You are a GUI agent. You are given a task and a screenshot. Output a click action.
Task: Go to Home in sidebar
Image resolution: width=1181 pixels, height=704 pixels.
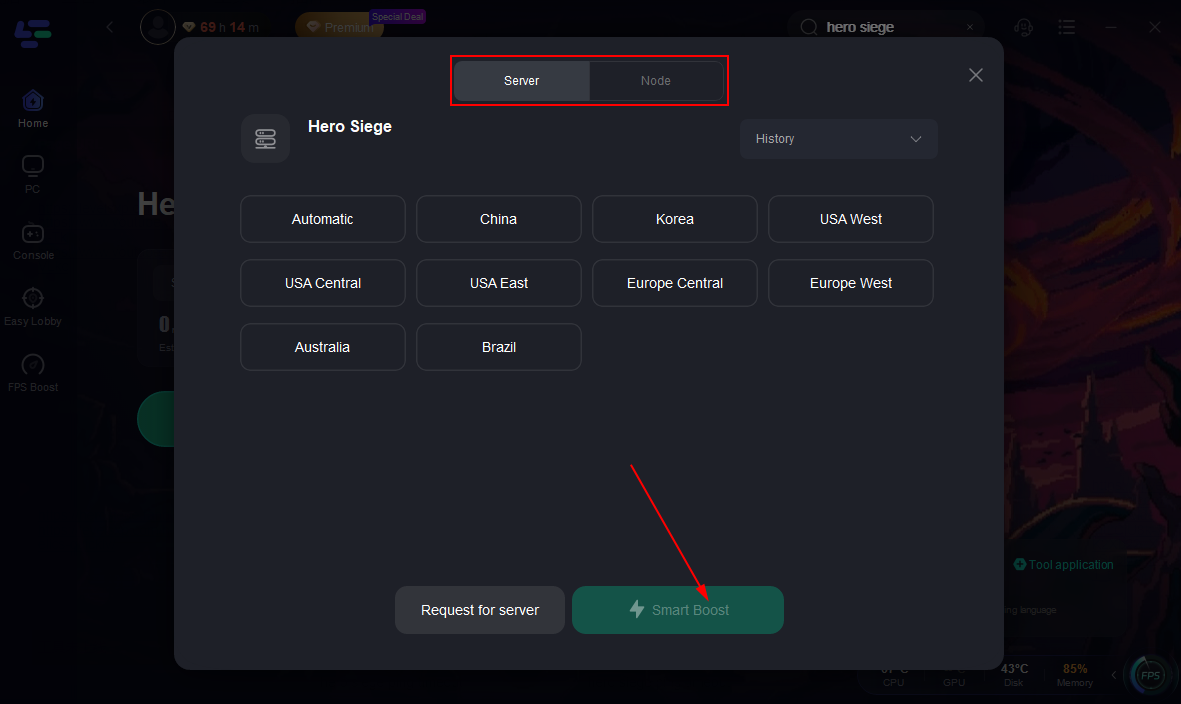[x=33, y=109]
